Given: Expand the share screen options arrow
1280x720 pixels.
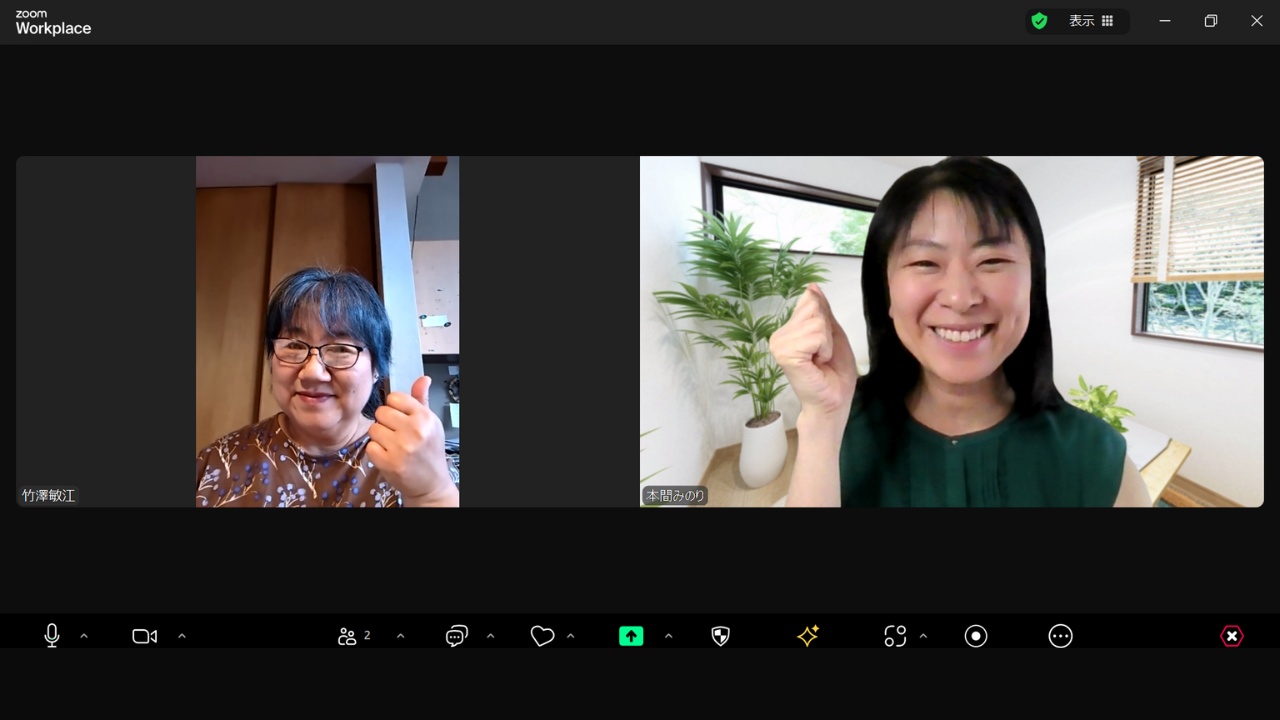Looking at the screenshot, I should pos(669,636).
